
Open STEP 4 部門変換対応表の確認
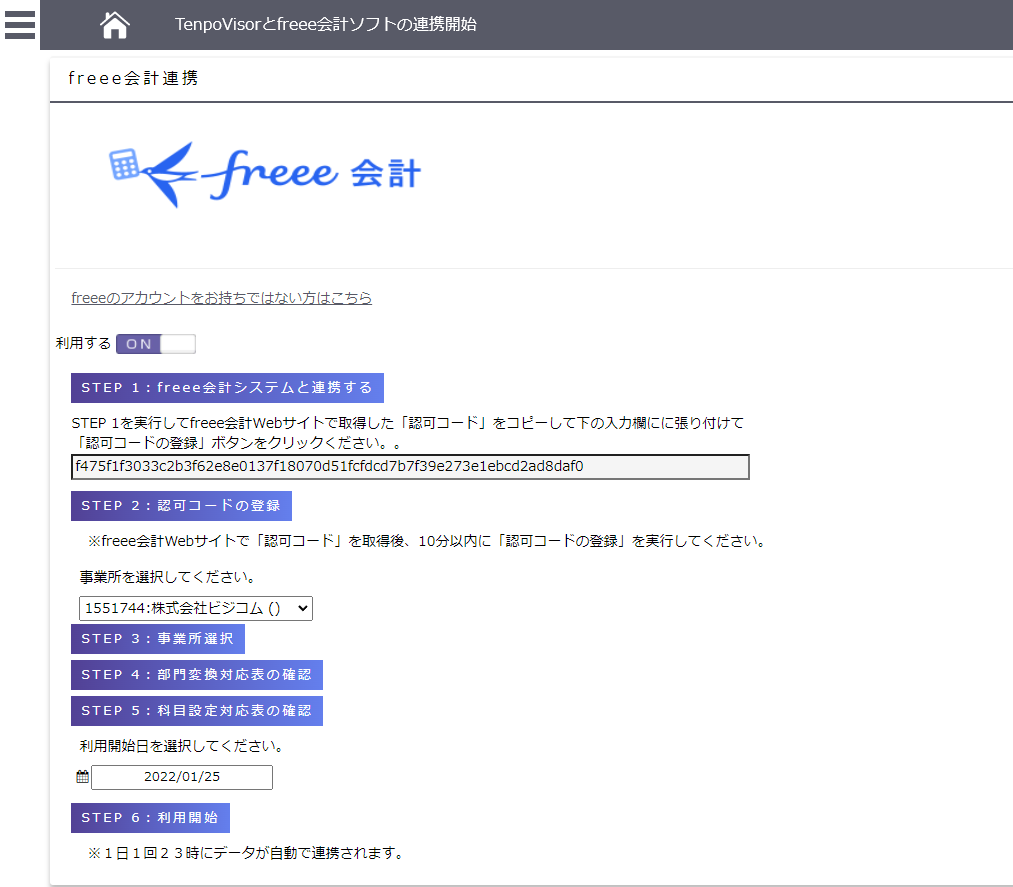(196, 675)
